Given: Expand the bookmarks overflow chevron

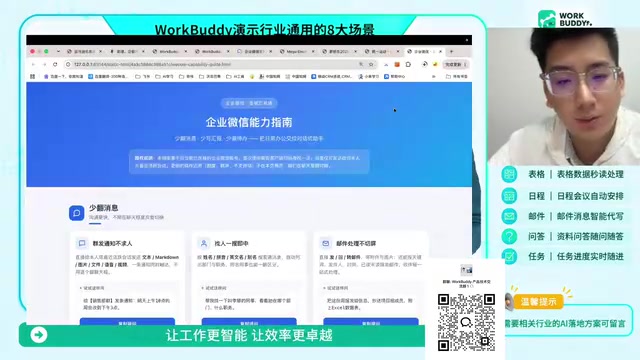Looking at the screenshot, I should pos(433,76).
